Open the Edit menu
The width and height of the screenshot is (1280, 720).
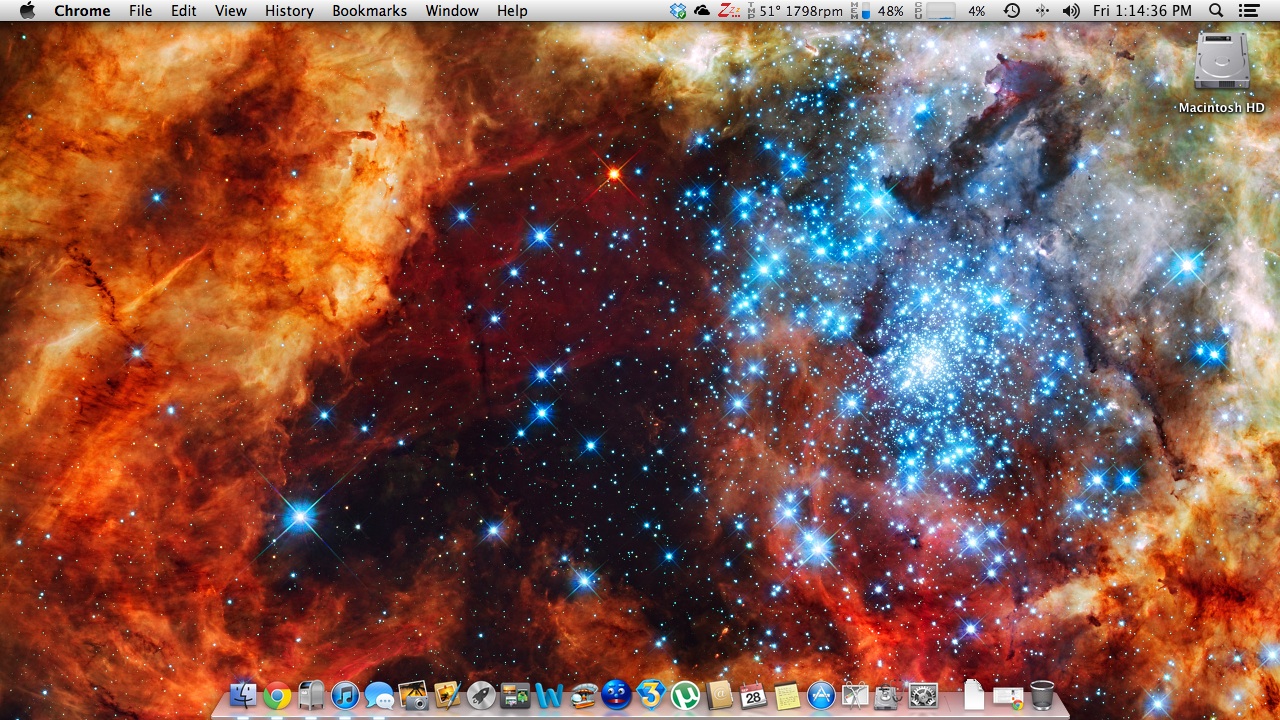183,11
